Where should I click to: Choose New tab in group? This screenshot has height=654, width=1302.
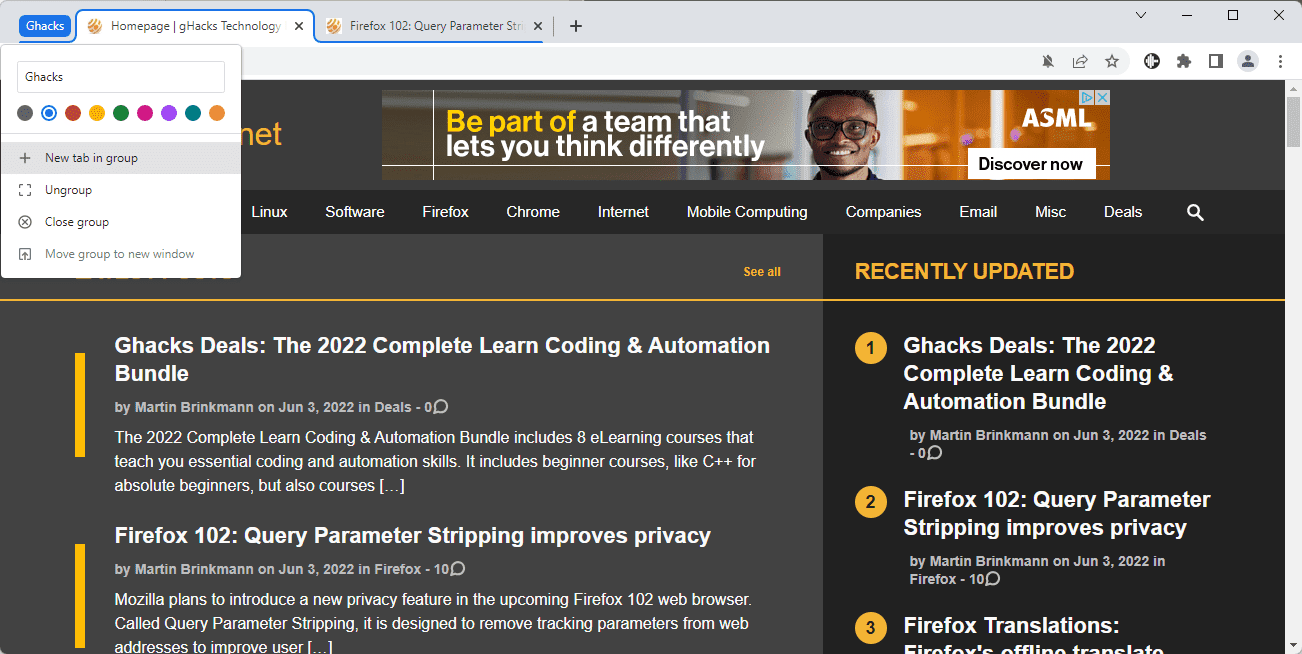tap(121, 158)
